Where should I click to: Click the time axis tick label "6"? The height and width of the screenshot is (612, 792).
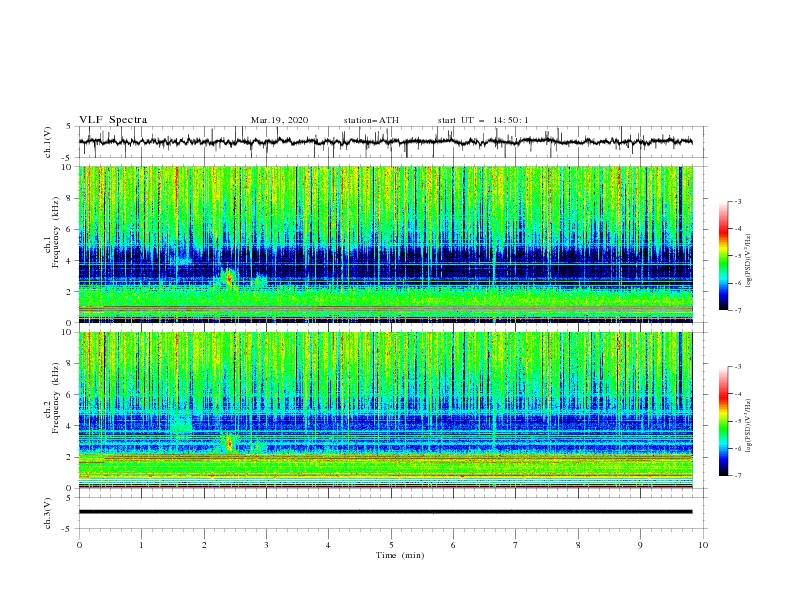coord(454,545)
